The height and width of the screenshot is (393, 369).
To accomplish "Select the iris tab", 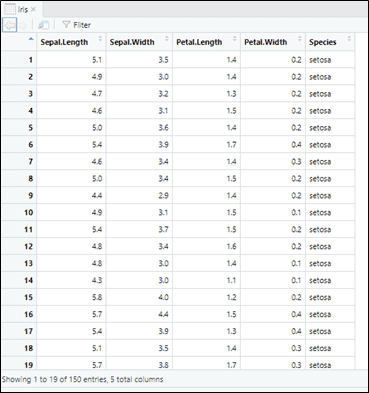I will pyautogui.click(x=21, y=10).
